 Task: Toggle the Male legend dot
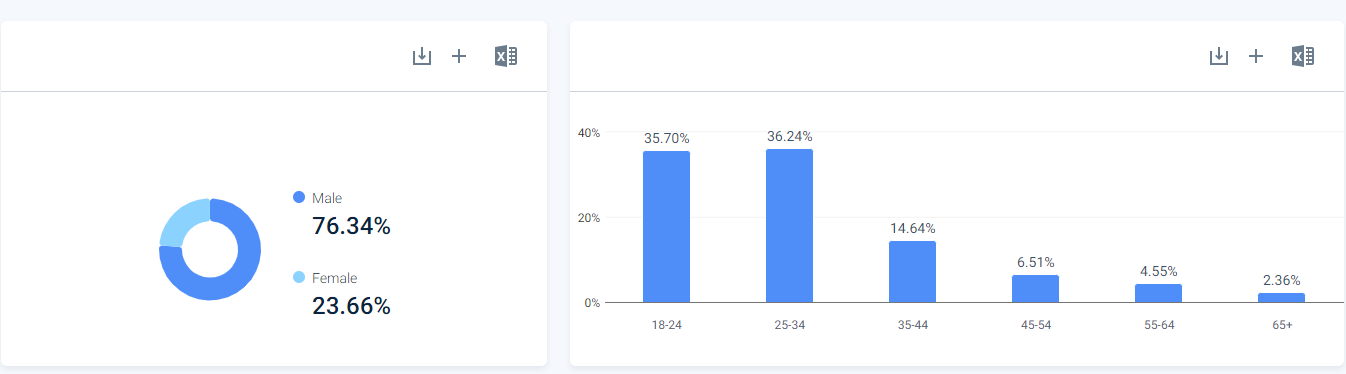(299, 198)
